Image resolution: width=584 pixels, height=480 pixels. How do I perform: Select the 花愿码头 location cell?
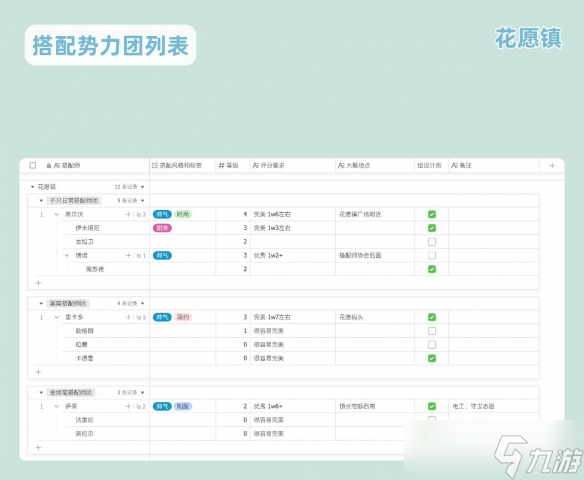coord(375,317)
